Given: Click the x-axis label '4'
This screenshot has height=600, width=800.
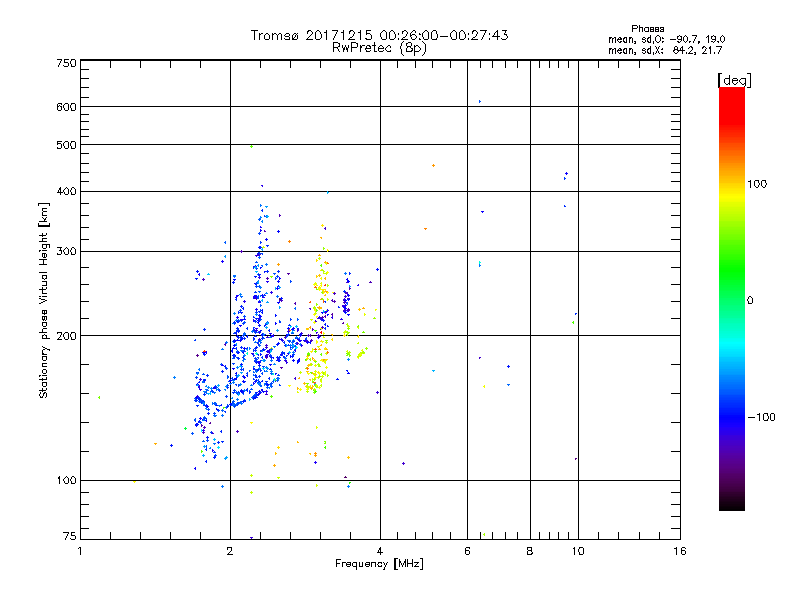Looking at the screenshot, I should click(x=380, y=552).
